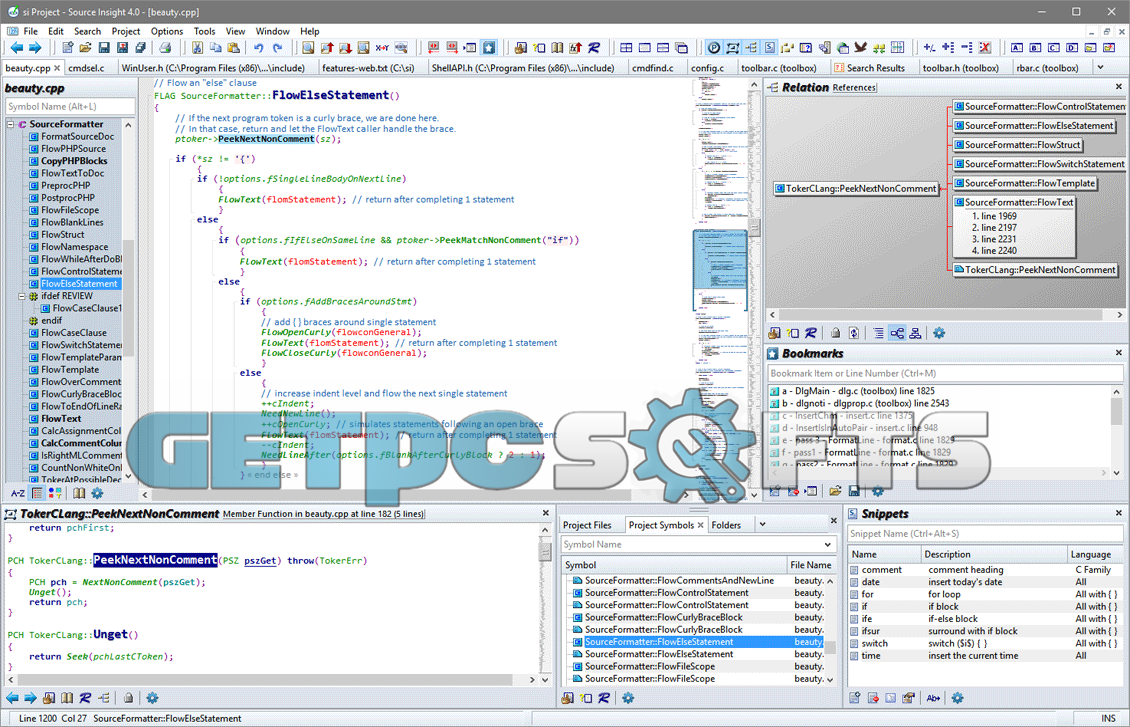Click the Relation window horizontal graph view icon
1130x727 pixels.
click(897, 333)
